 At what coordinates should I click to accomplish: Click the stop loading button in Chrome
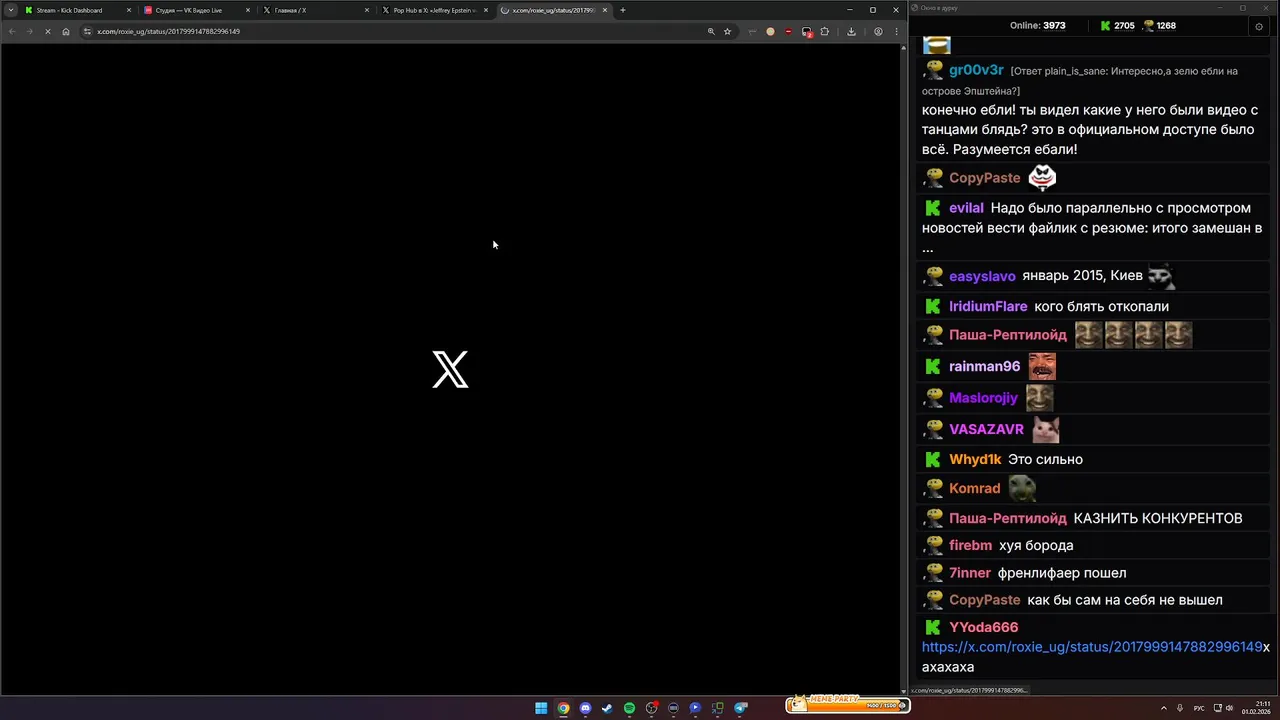coord(48,31)
